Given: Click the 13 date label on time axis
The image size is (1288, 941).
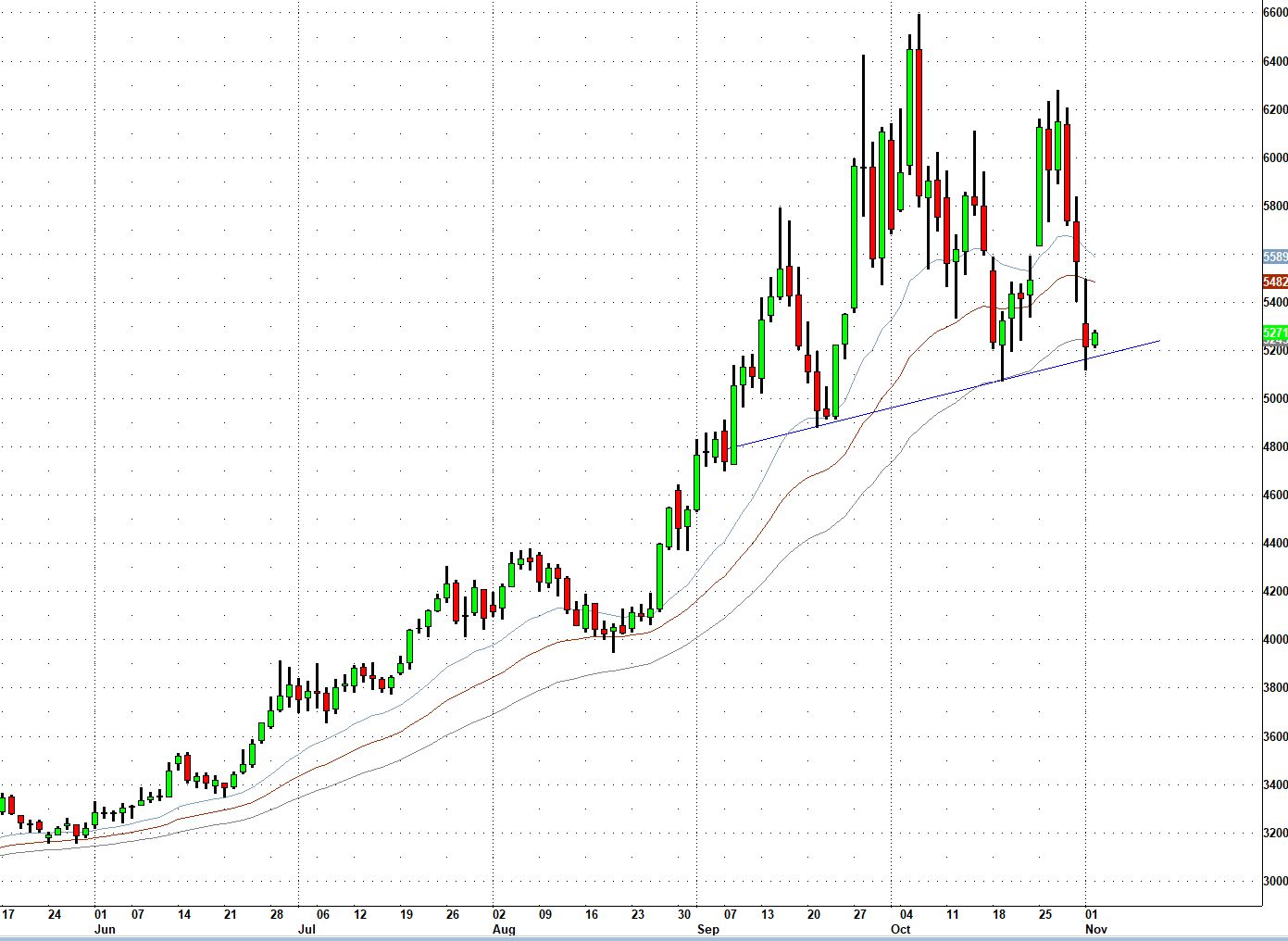Looking at the screenshot, I should 768,915.
